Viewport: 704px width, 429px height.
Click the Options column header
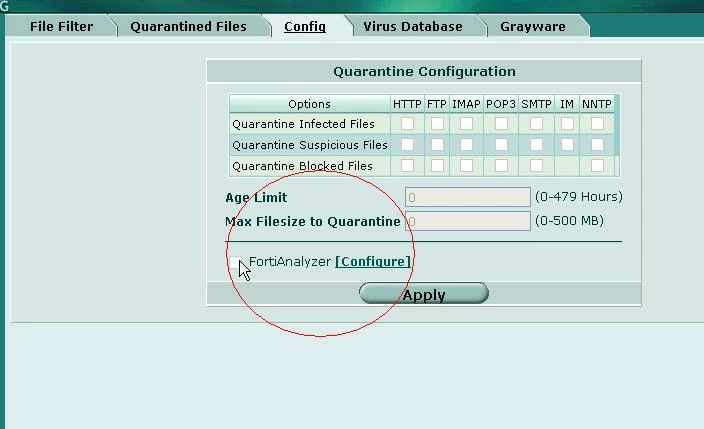click(309, 104)
